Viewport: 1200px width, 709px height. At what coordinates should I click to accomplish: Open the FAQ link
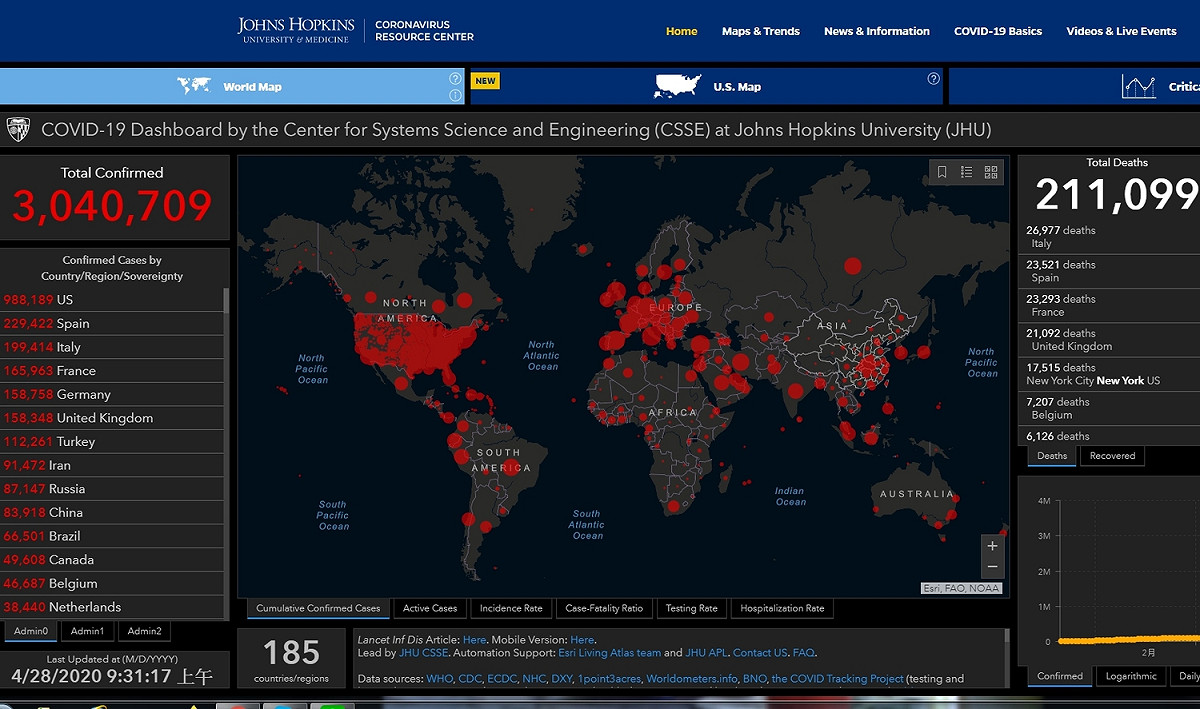(804, 653)
